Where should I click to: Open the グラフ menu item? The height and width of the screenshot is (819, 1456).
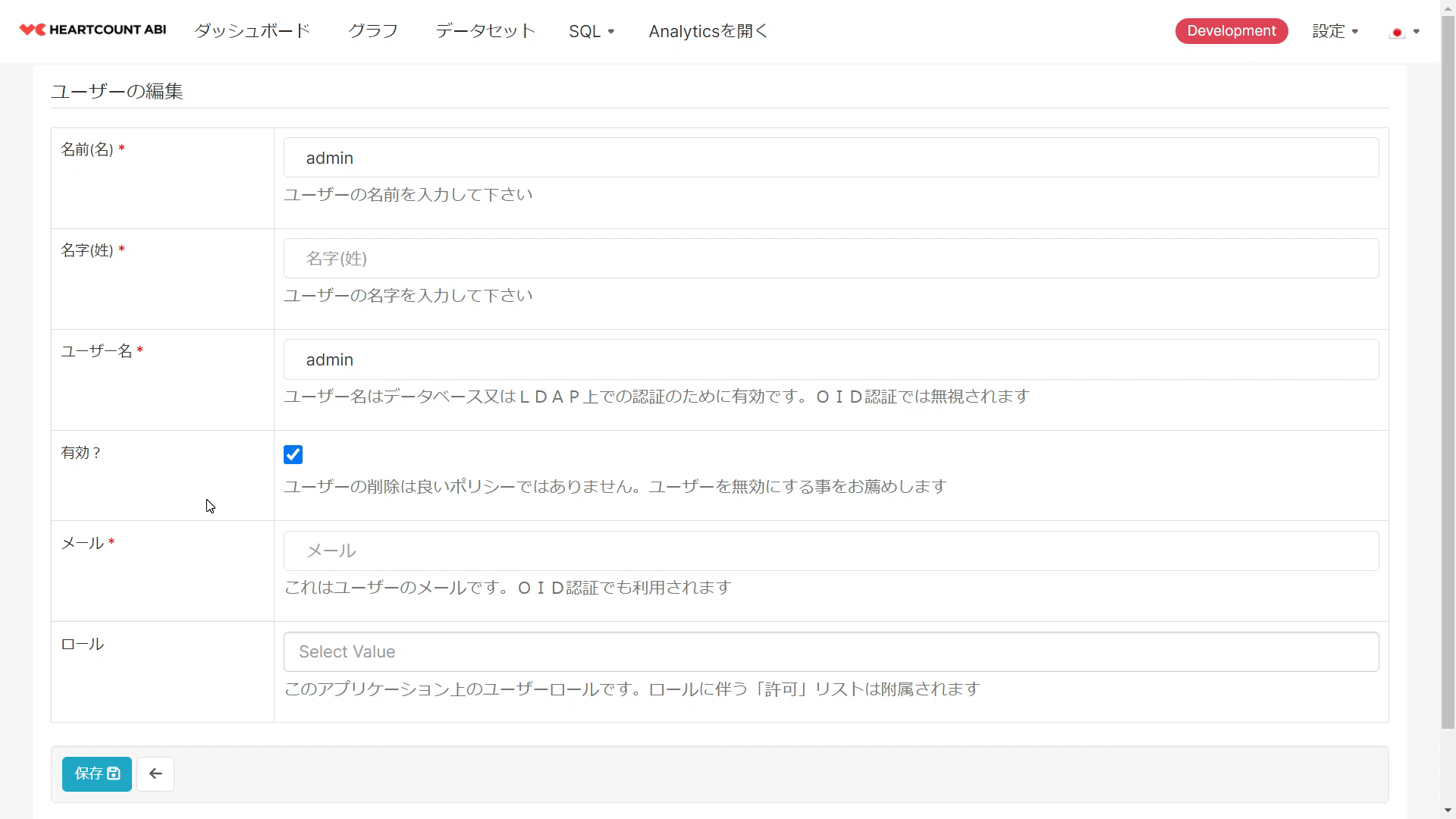coord(373,31)
